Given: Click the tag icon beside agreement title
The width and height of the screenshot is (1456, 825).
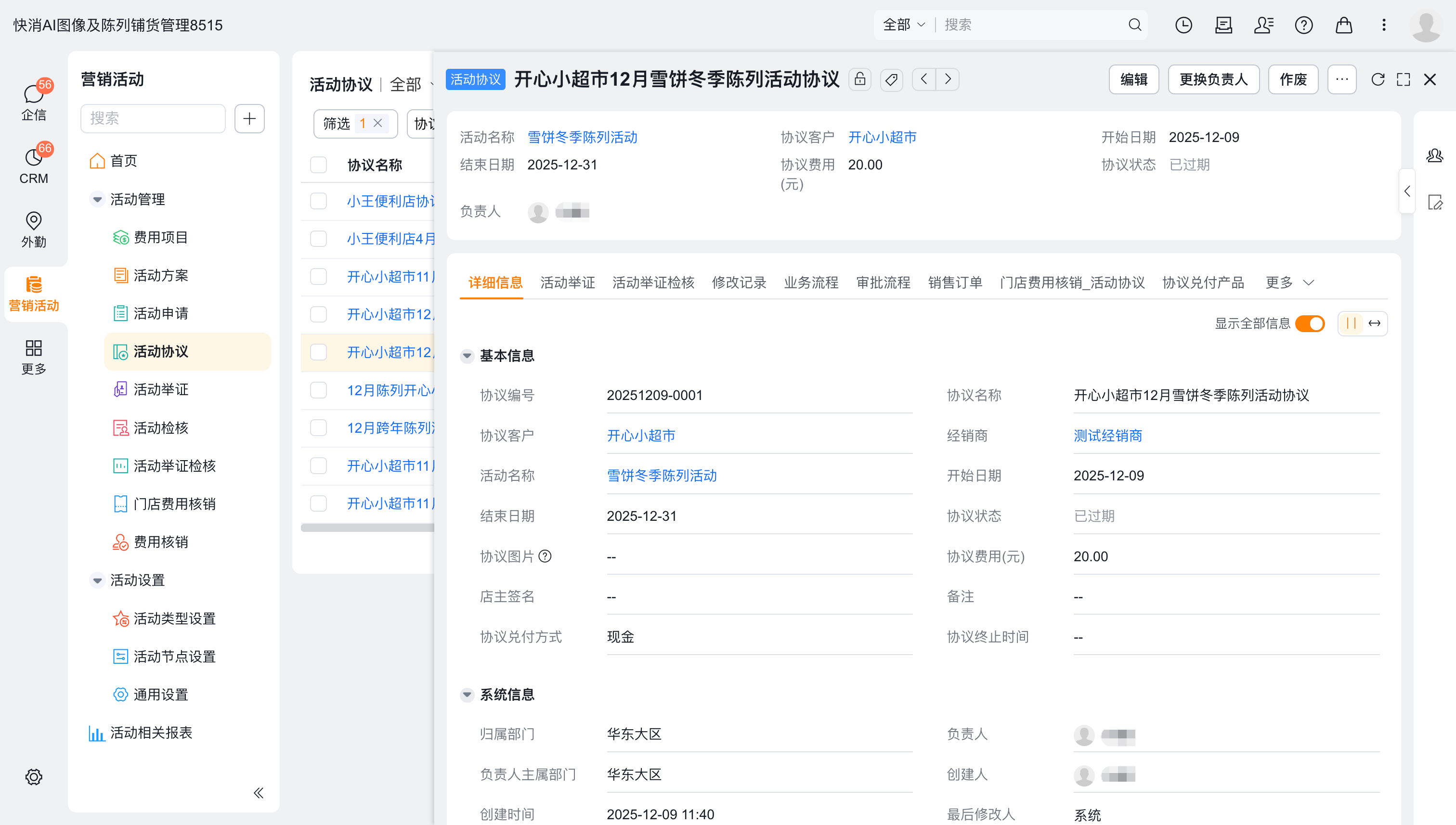Looking at the screenshot, I should pos(892,79).
